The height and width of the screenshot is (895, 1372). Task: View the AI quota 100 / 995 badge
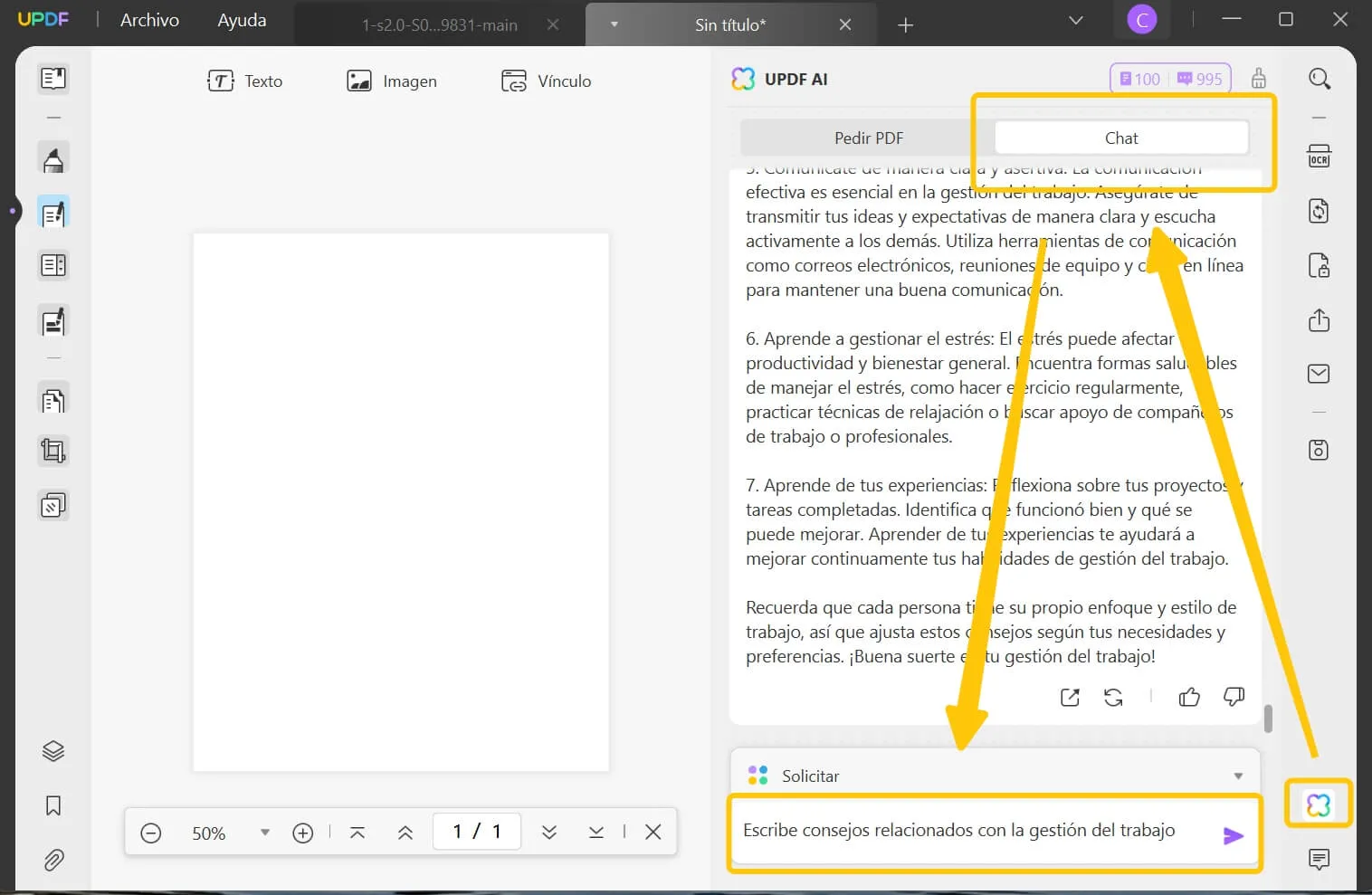click(1170, 79)
